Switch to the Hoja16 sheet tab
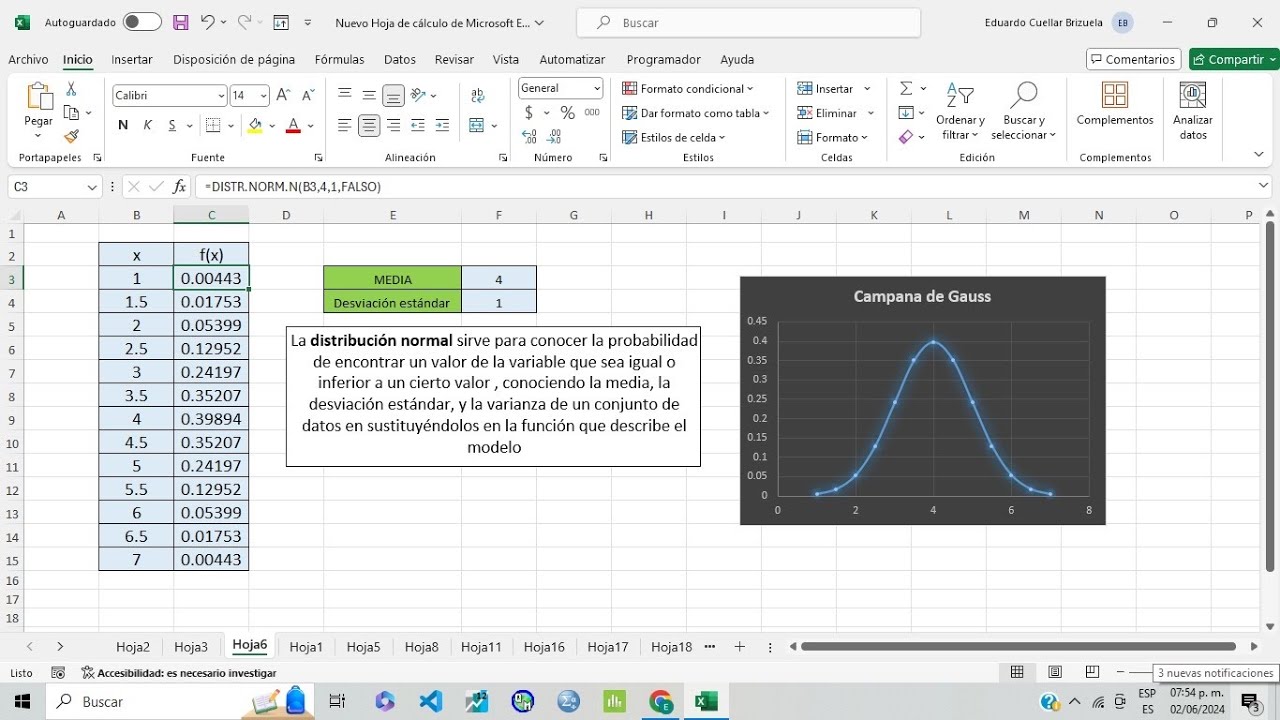 coord(544,647)
